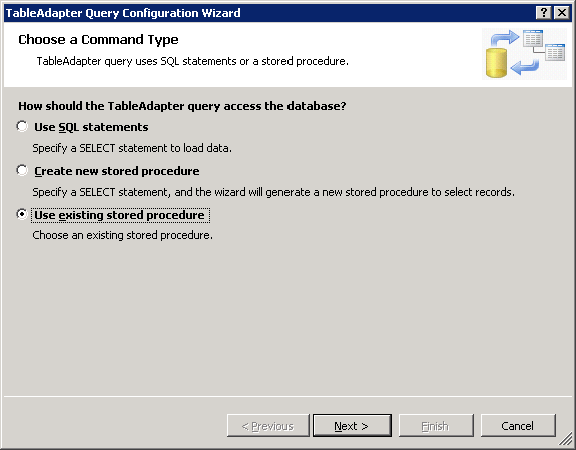Viewport: 576px width, 450px height.
Task: Select Use existing stored procedure radio button
Action: 22,215
